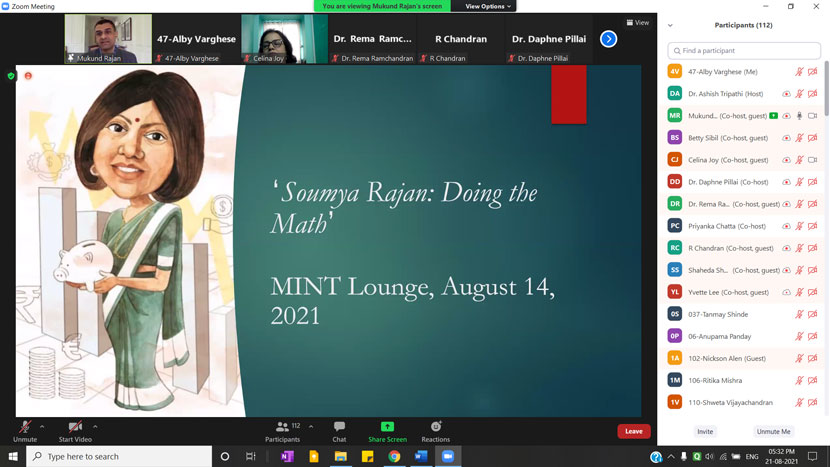Image resolution: width=830 pixels, height=467 pixels.
Task: Click 4V avatar of 47-Alby Varghese
Action: pyautogui.click(x=674, y=71)
